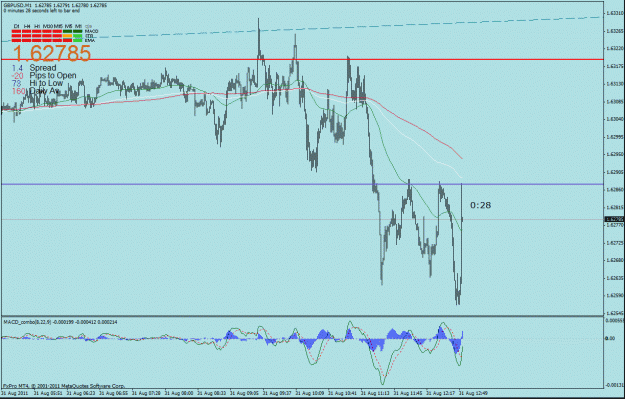Click the 0:28 candle timer label
This screenshot has width=625, height=399.
480,205
